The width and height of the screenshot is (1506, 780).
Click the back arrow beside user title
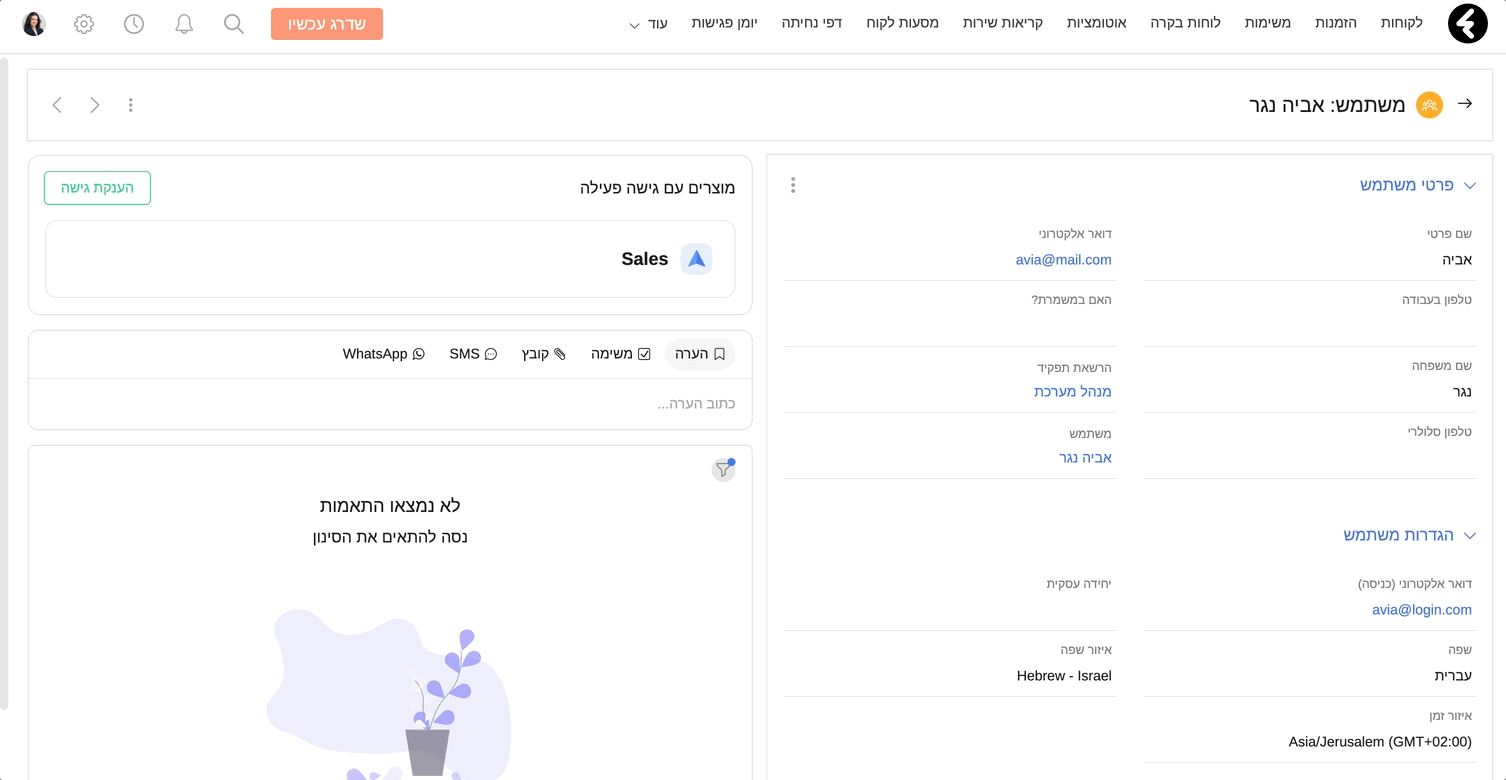tap(1465, 104)
